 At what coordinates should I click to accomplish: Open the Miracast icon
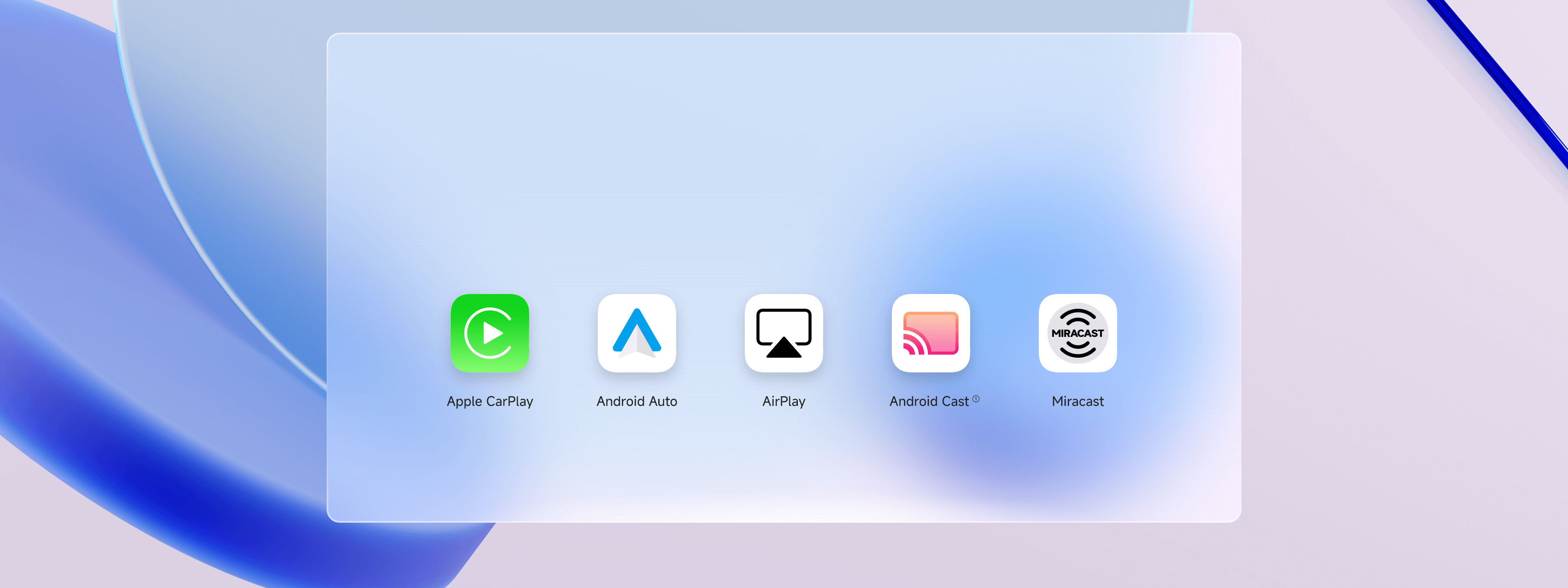(1078, 333)
